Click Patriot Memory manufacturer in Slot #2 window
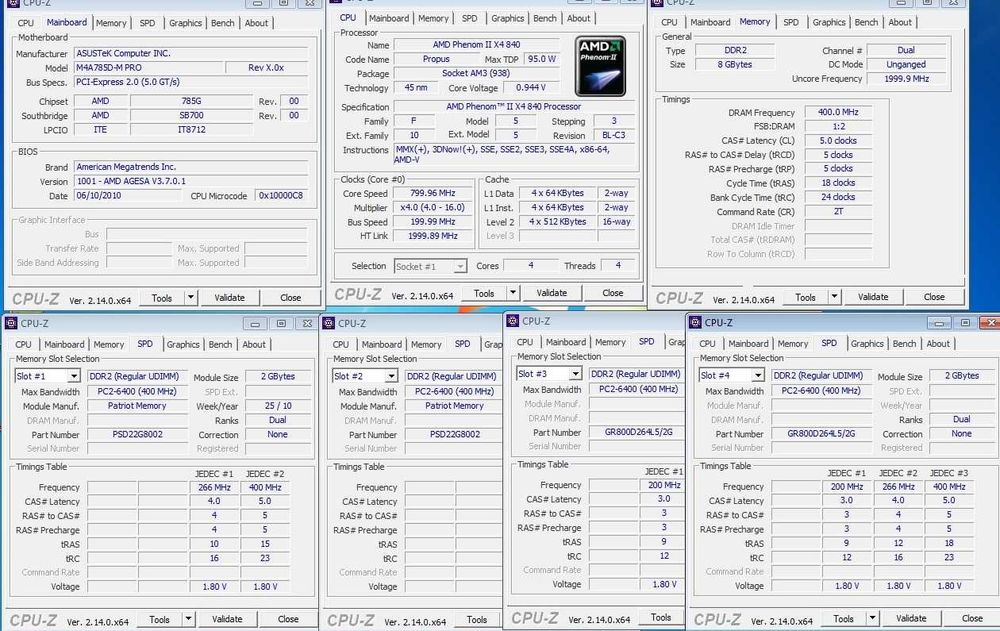The image size is (1000, 631). [x=454, y=406]
